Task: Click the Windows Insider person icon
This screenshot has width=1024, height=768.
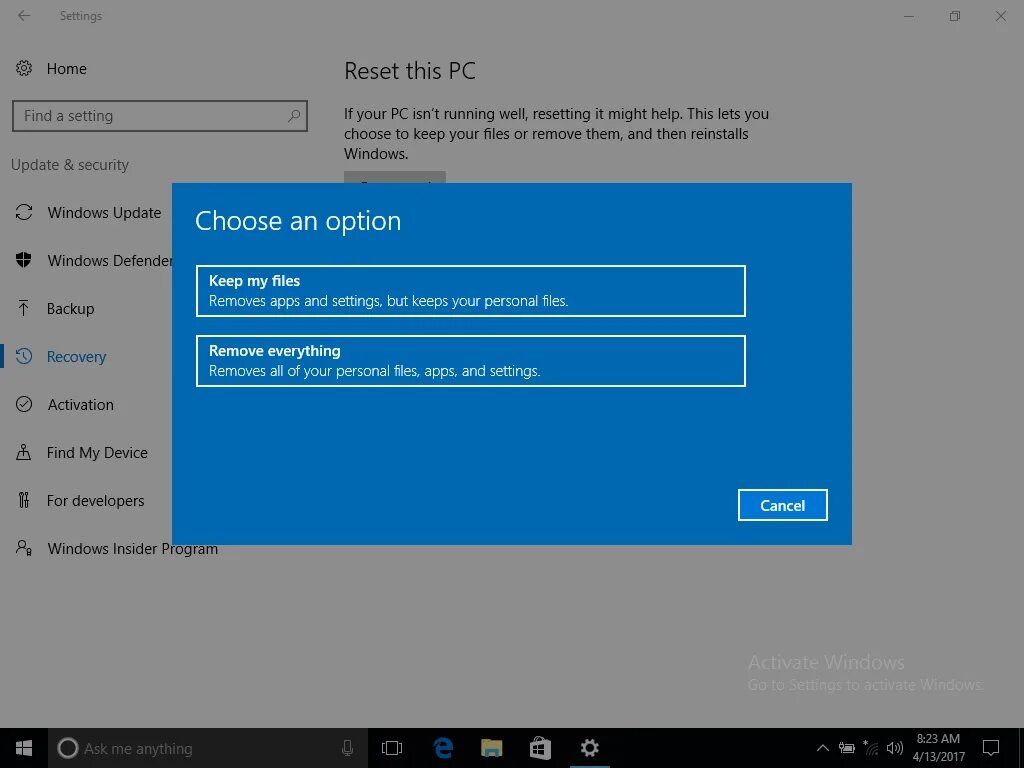Action: 24,547
